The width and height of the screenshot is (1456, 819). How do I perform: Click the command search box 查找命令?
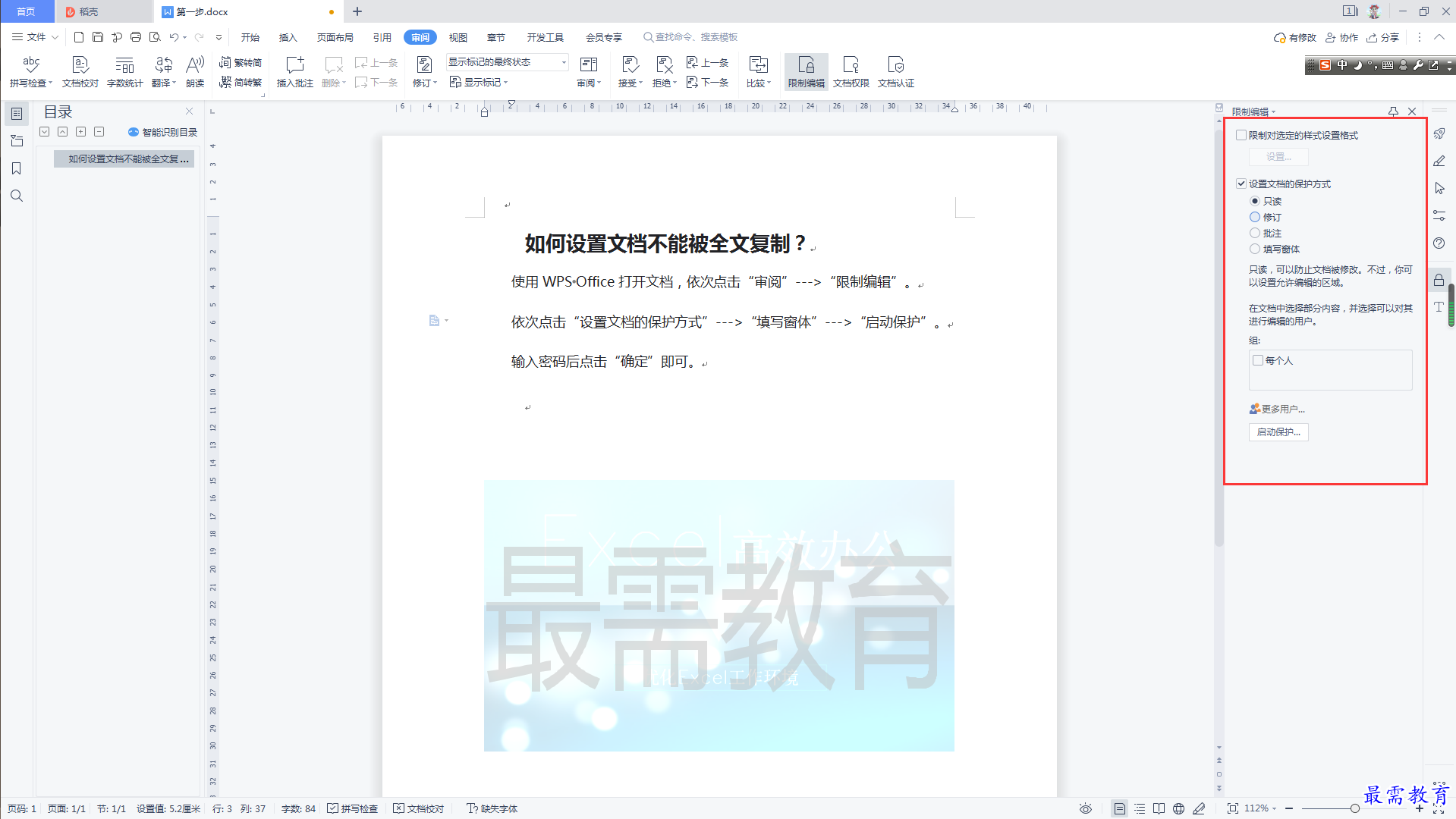click(691, 37)
